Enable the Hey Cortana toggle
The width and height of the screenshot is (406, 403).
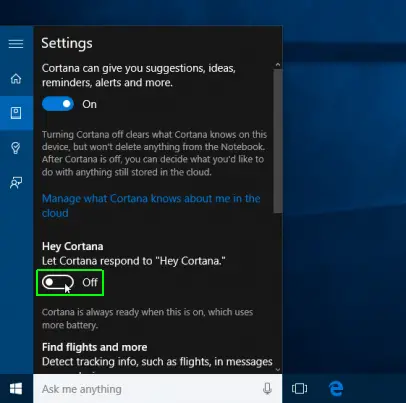(x=58, y=282)
